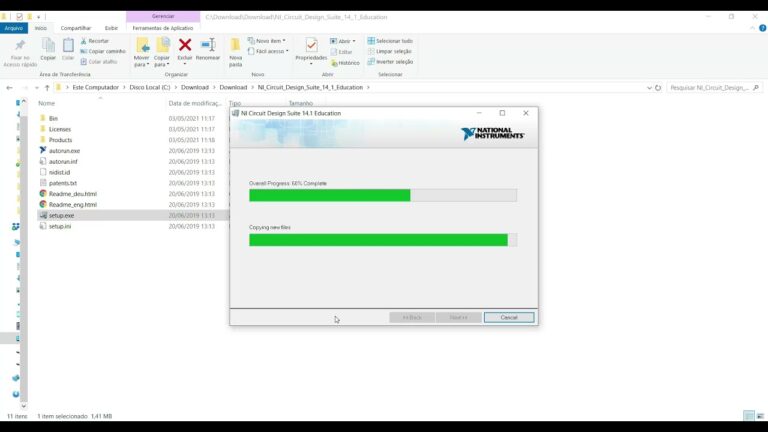Viewport: 768px width, 432px height.
Task: Select the autorun.exe file
Action: (64, 151)
